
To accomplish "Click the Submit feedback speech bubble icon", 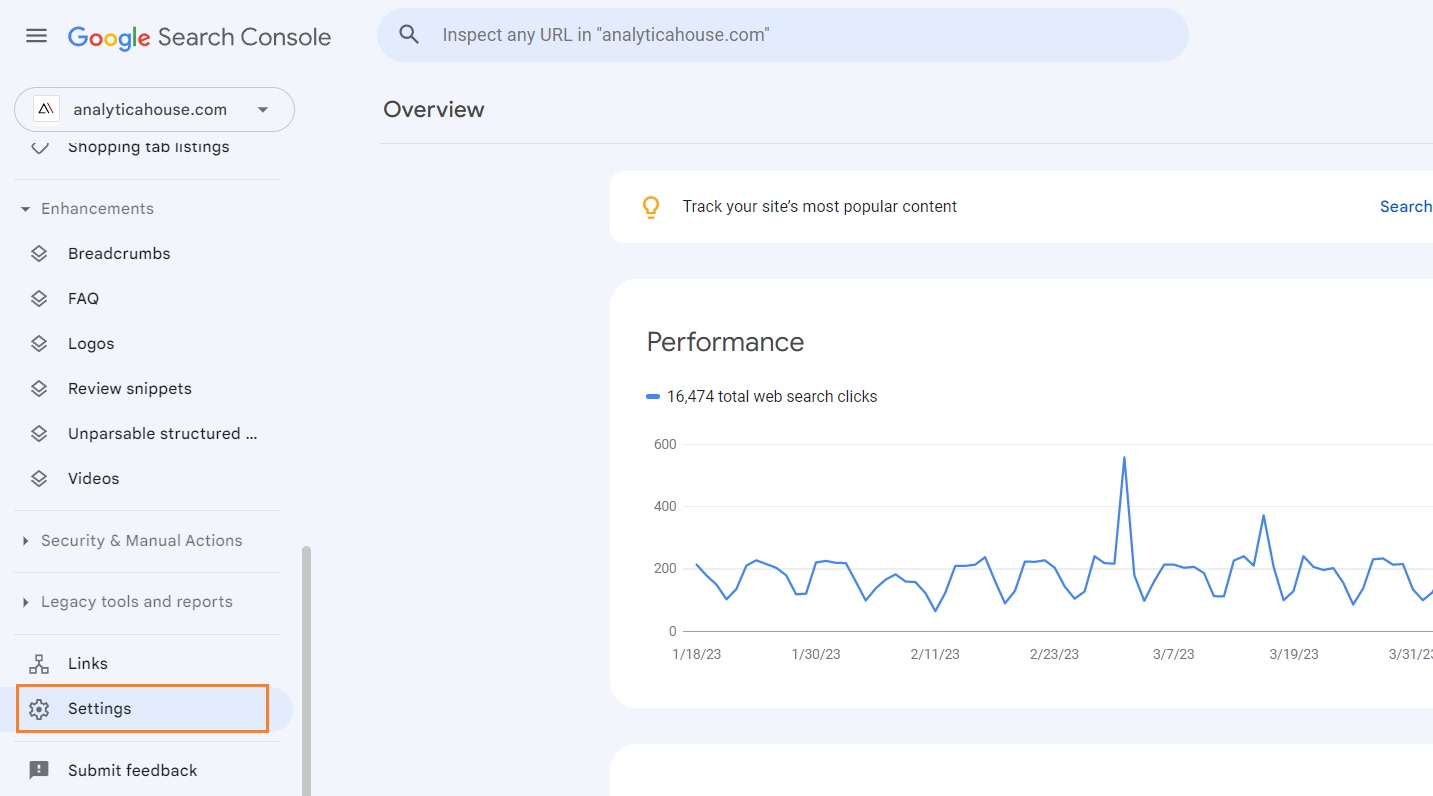I will pyautogui.click(x=39, y=771).
